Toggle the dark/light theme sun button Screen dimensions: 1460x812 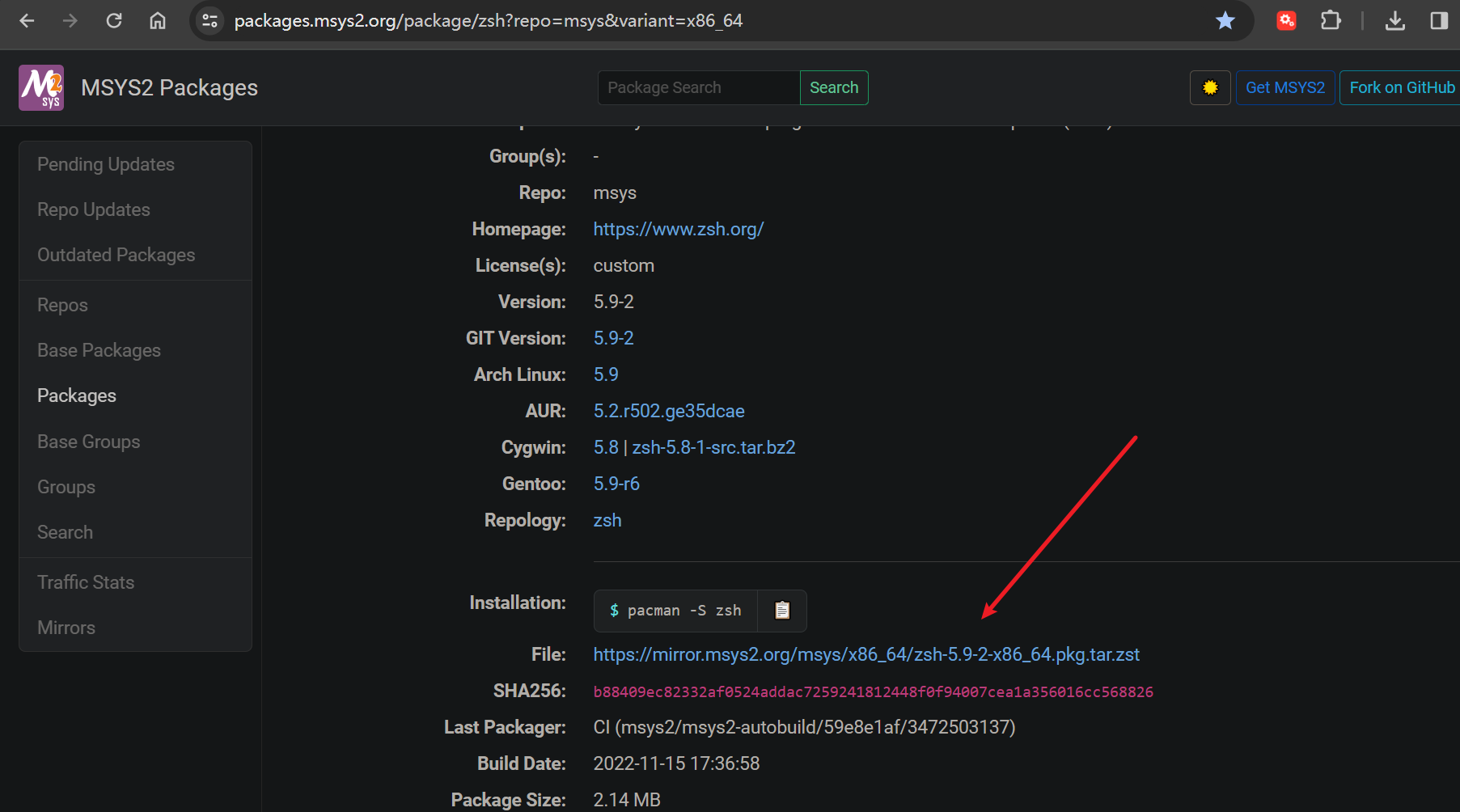(x=1209, y=87)
